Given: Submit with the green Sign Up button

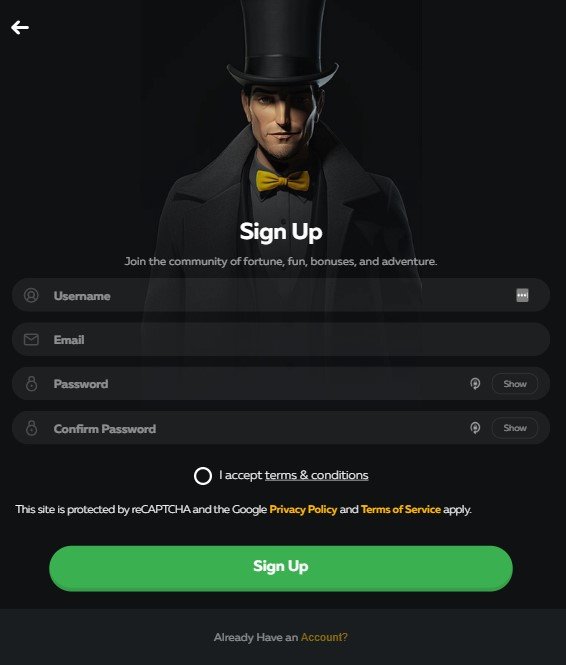Looking at the screenshot, I should click(281, 568).
